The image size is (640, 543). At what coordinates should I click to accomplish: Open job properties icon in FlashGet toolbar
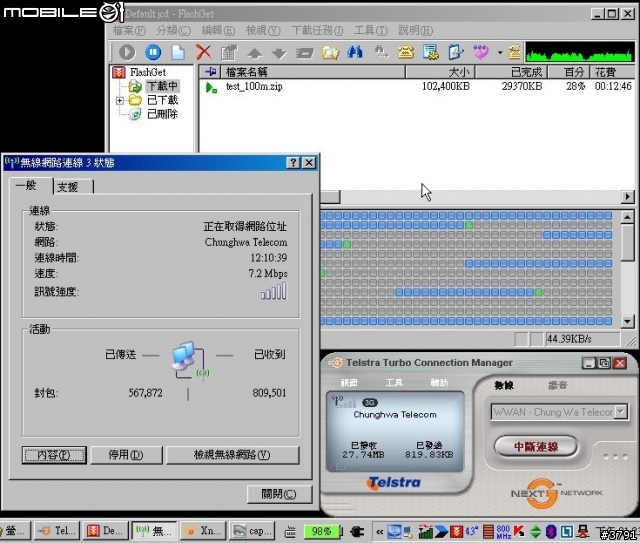tap(229, 52)
